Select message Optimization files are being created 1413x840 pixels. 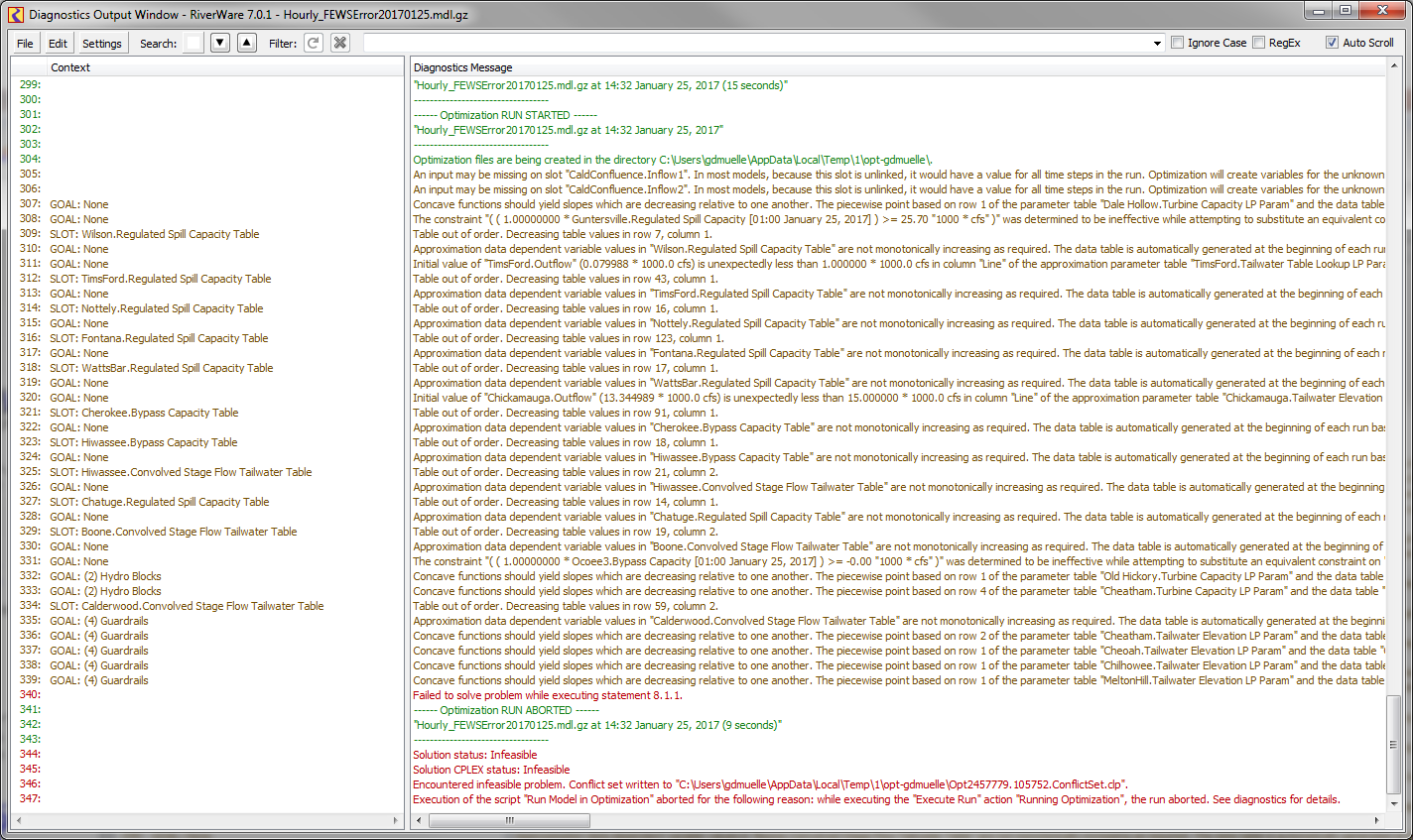(673, 160)
